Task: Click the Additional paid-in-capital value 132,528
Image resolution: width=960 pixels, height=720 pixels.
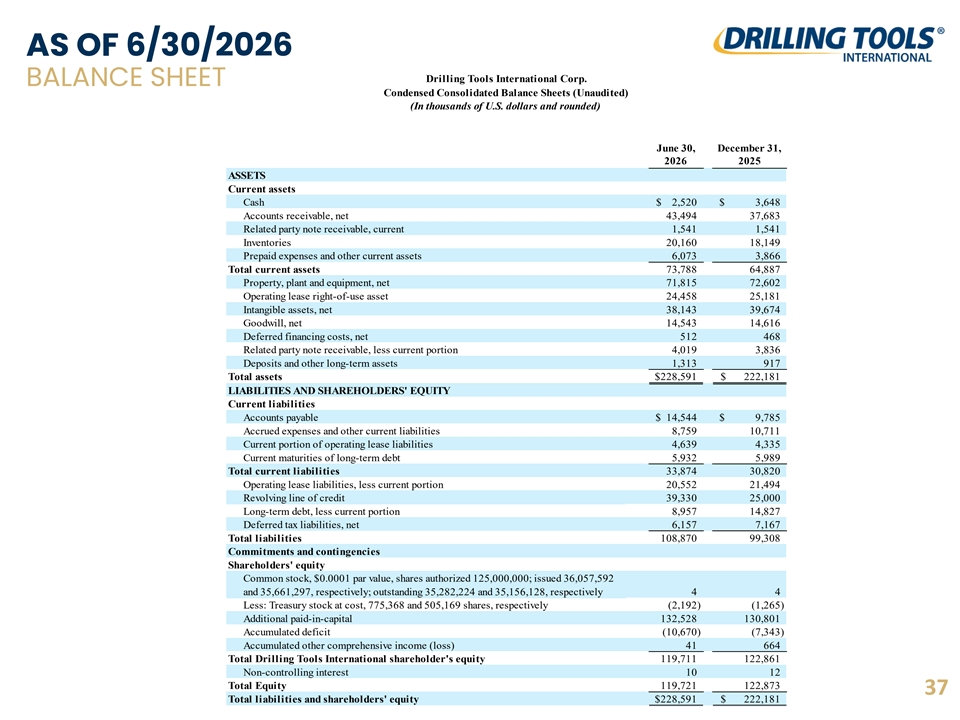Action: pyautogui.click(x=678, y=620)
